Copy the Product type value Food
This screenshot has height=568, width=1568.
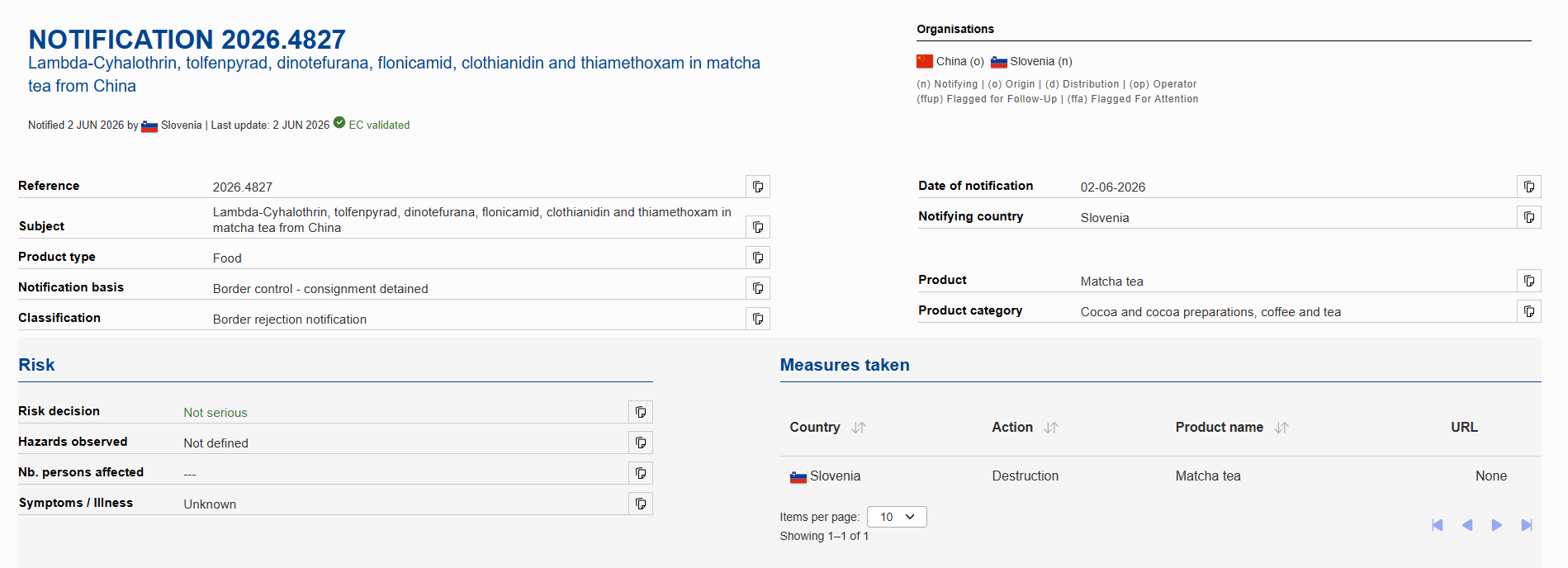pos(758,258)
